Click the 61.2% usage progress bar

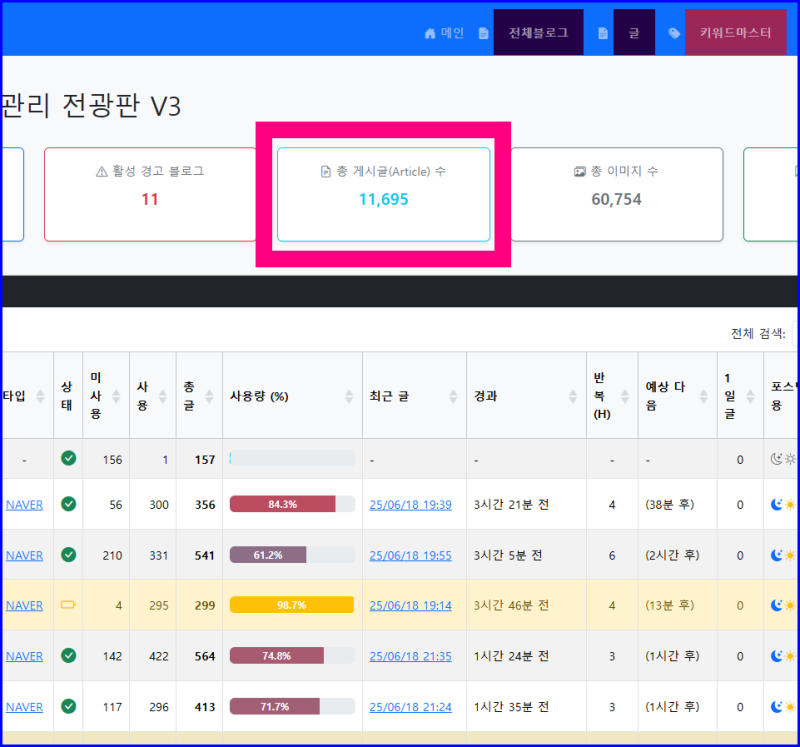point(292,555)
